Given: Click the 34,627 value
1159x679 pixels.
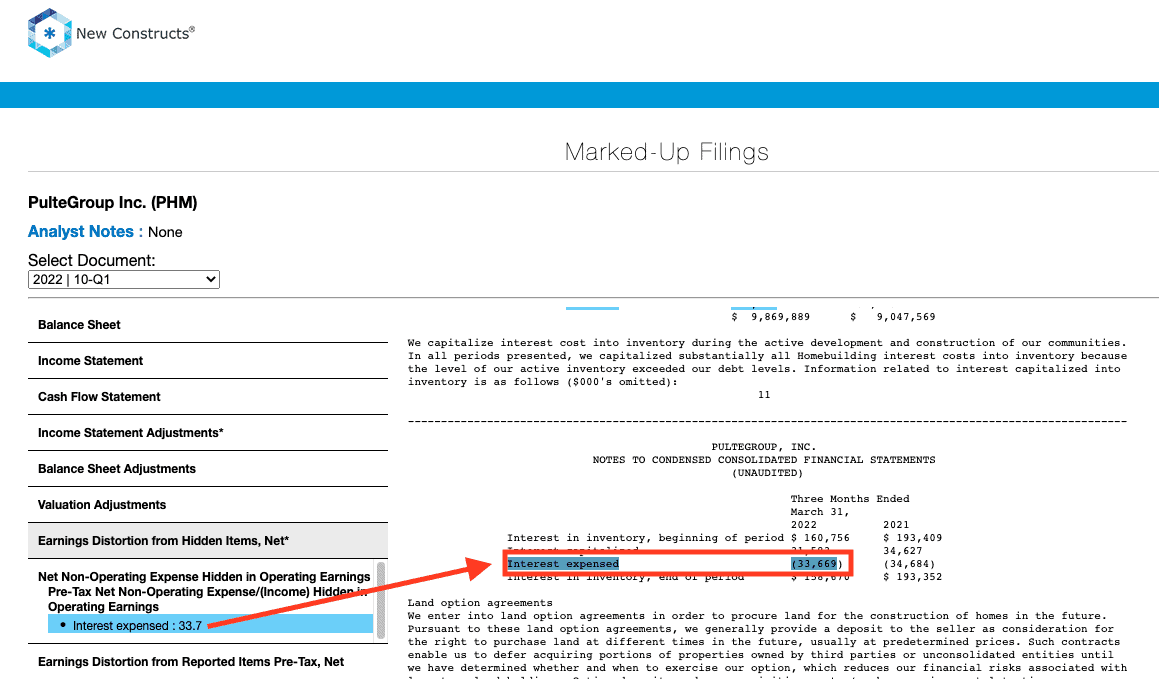Looking at the screenshot, I should (903, 551).
